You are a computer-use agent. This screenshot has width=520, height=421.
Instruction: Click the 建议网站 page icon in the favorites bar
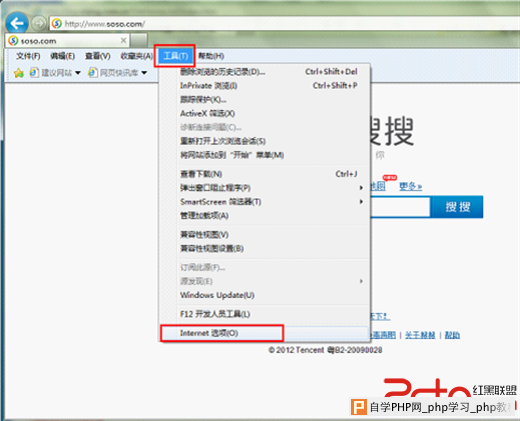(34, 72)
